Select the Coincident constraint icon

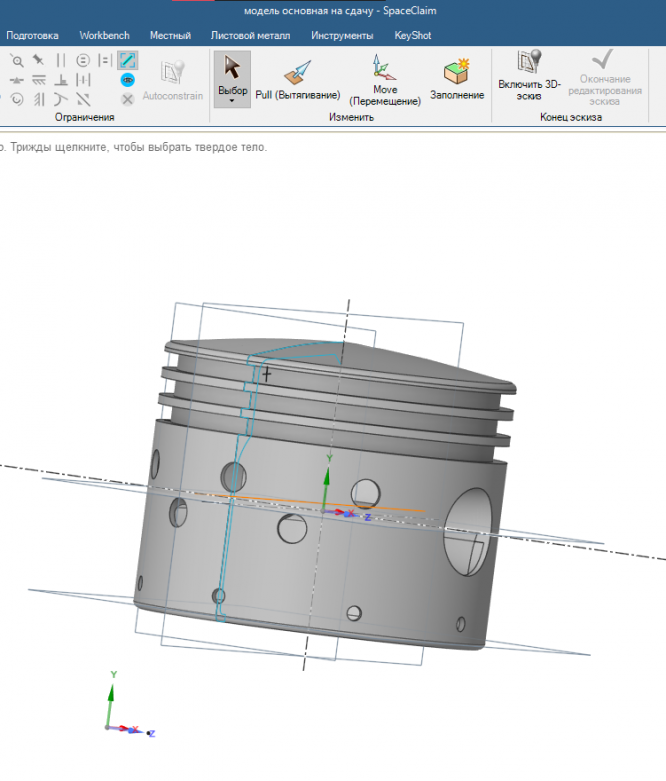tap(16, 61)
